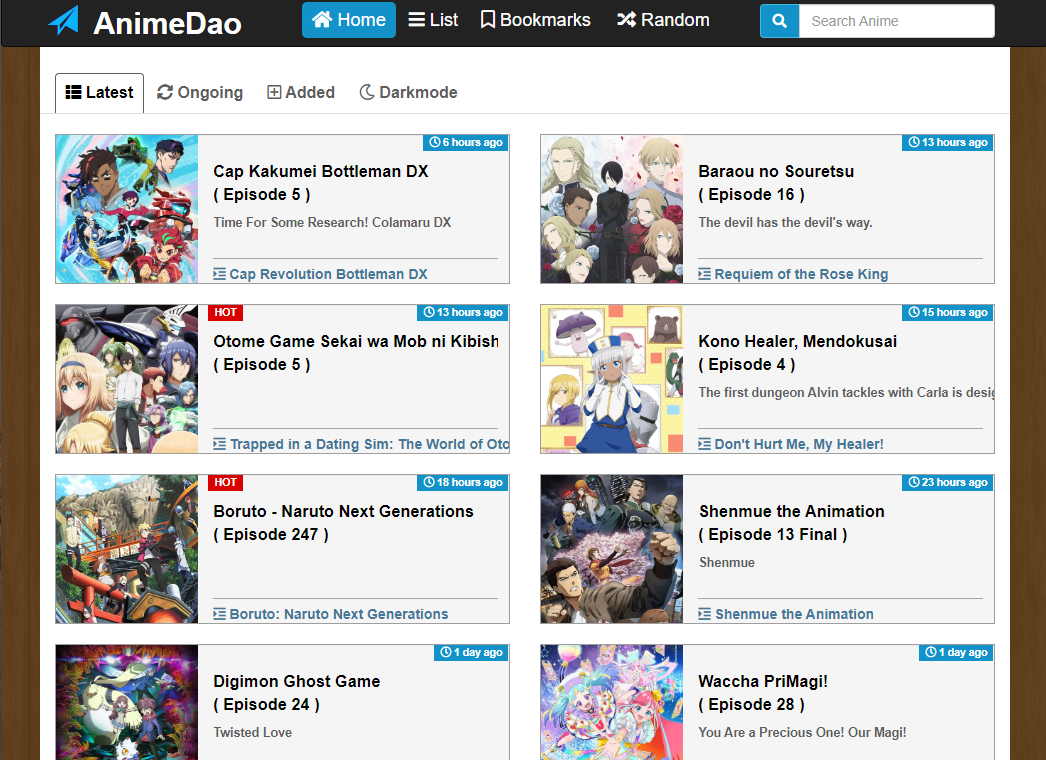Open Shenmue the Animation thumbnail image
Screen dimensions: 1046x760
click(612, 549)
